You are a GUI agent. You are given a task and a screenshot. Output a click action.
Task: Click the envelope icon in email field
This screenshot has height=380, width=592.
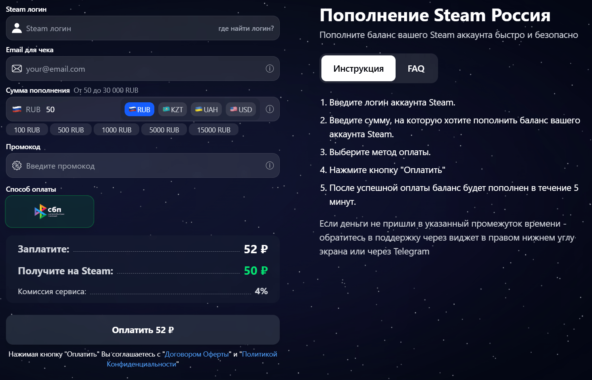point(17,68)
